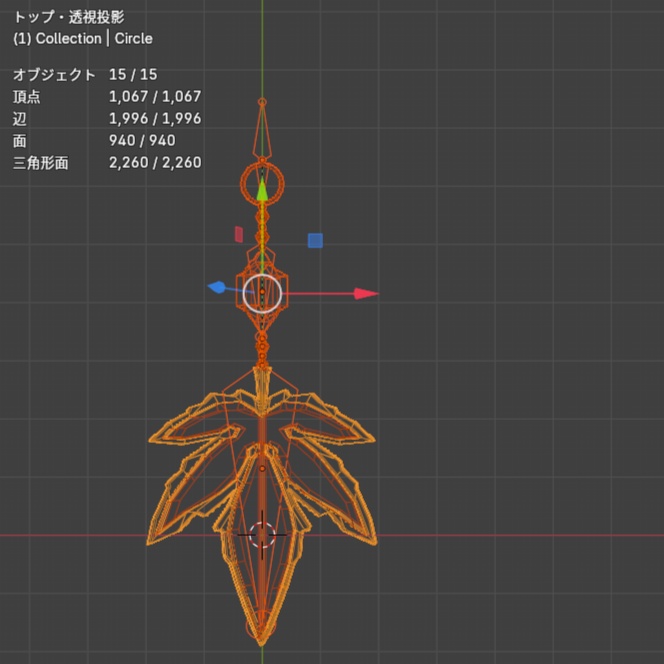Click the red square plane-constraint gizmo handle
Image resolution: width=664 pixels, height=664 pixels.
point(239,234)
